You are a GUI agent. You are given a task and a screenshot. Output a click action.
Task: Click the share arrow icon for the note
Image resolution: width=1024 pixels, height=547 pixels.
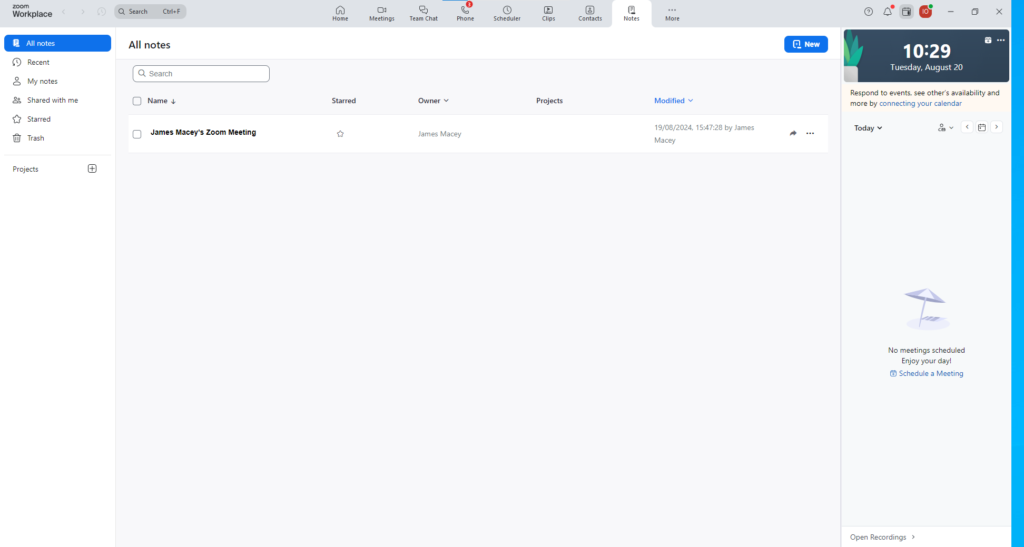[x=793, y=134]
